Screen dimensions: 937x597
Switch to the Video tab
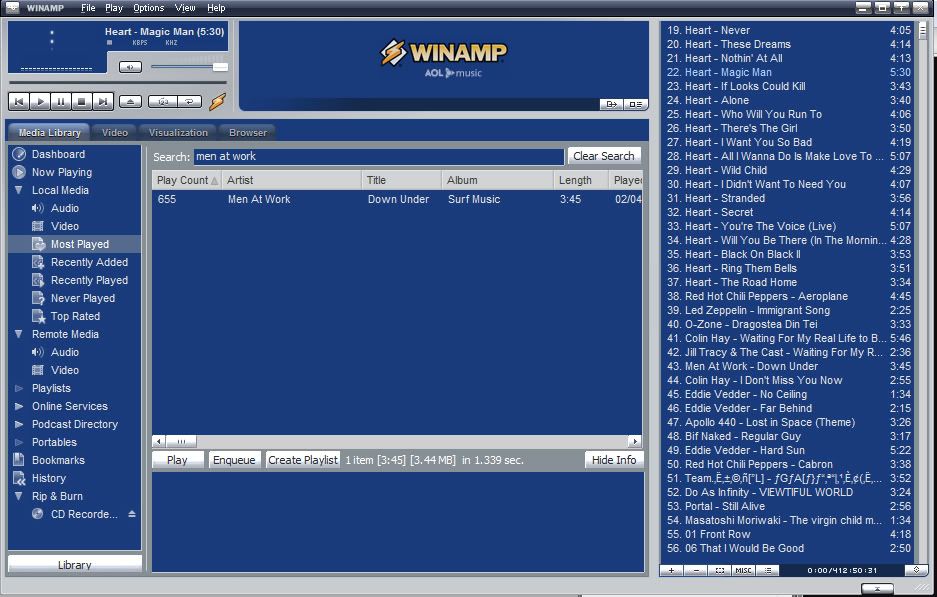[114, 133]
